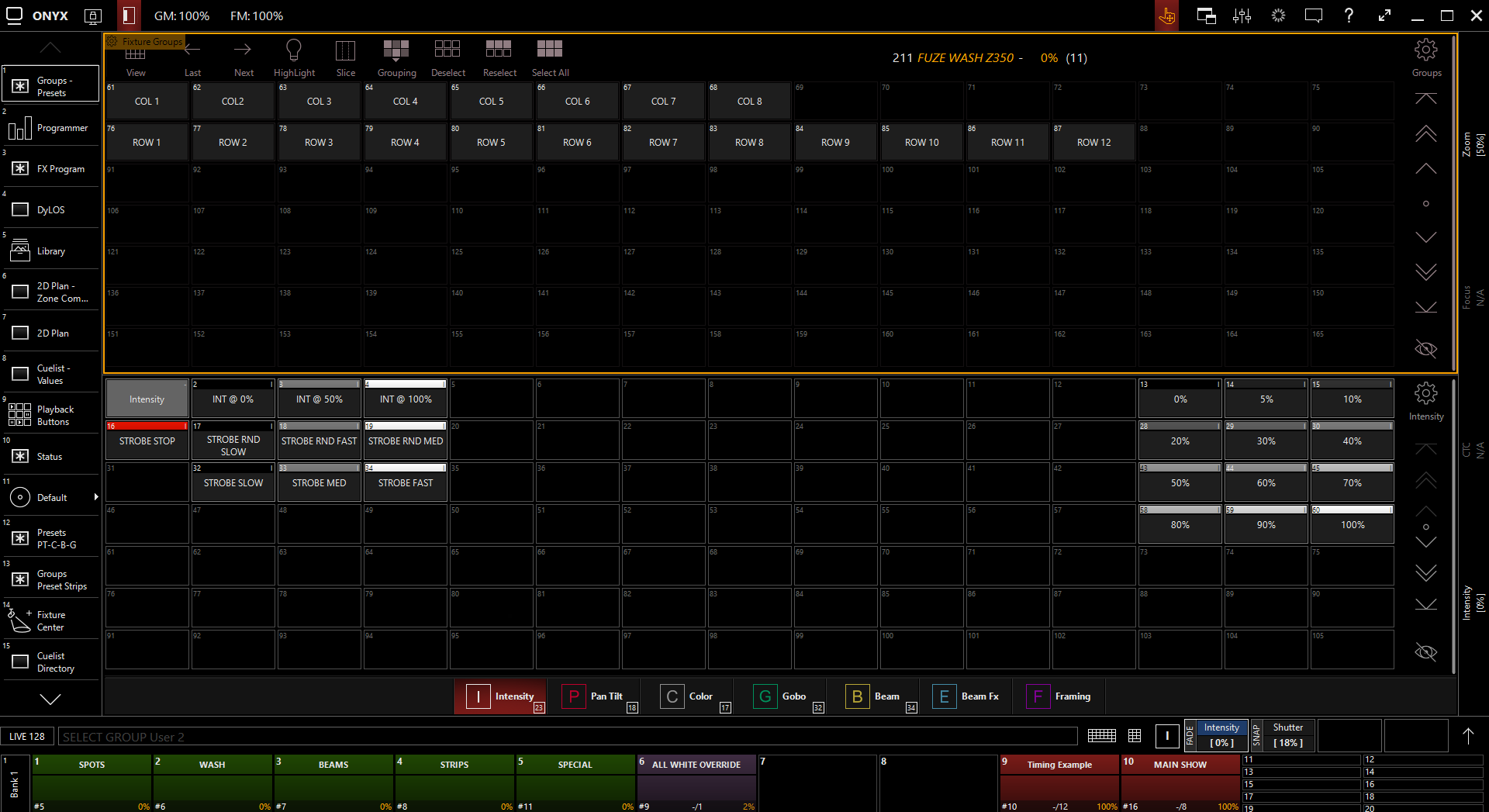
Task: Toggle hidden groups eye icon in Fixture Groups
Action: [1425, 349]
